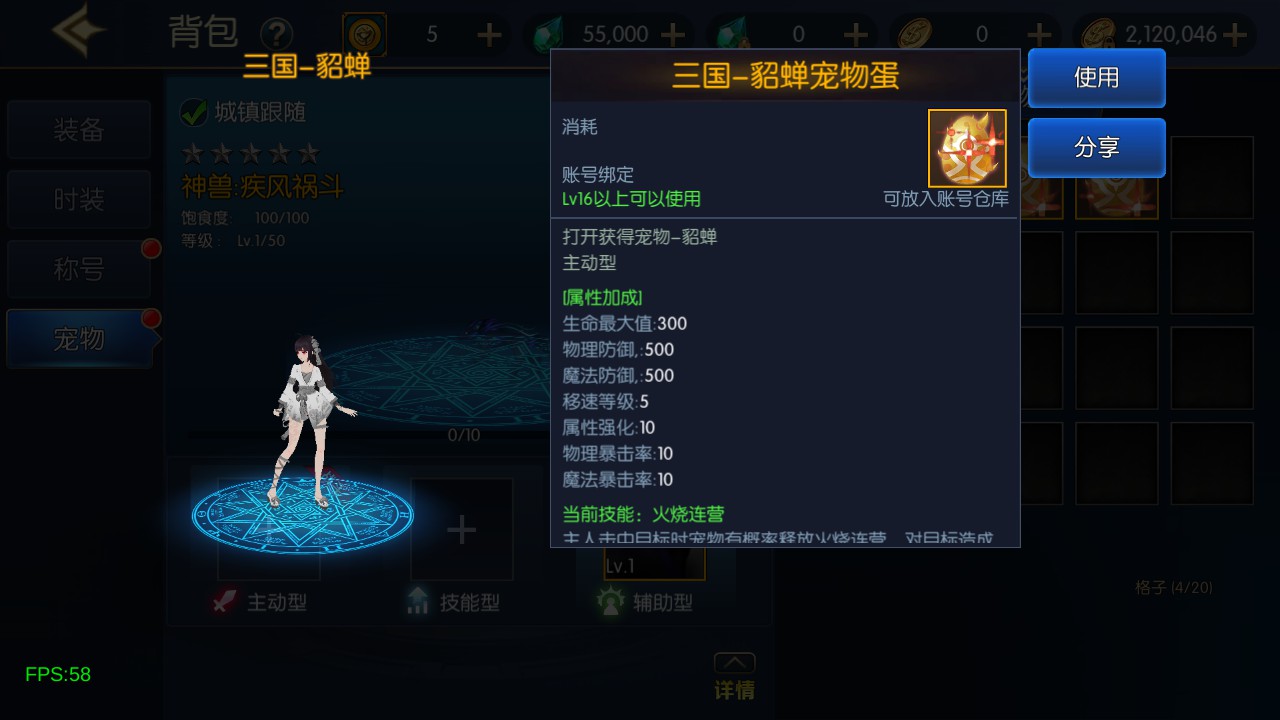Go back using the arrow icon
Image resolution: width=1280 pixels, height=720 pixels.
click(80, 31)
